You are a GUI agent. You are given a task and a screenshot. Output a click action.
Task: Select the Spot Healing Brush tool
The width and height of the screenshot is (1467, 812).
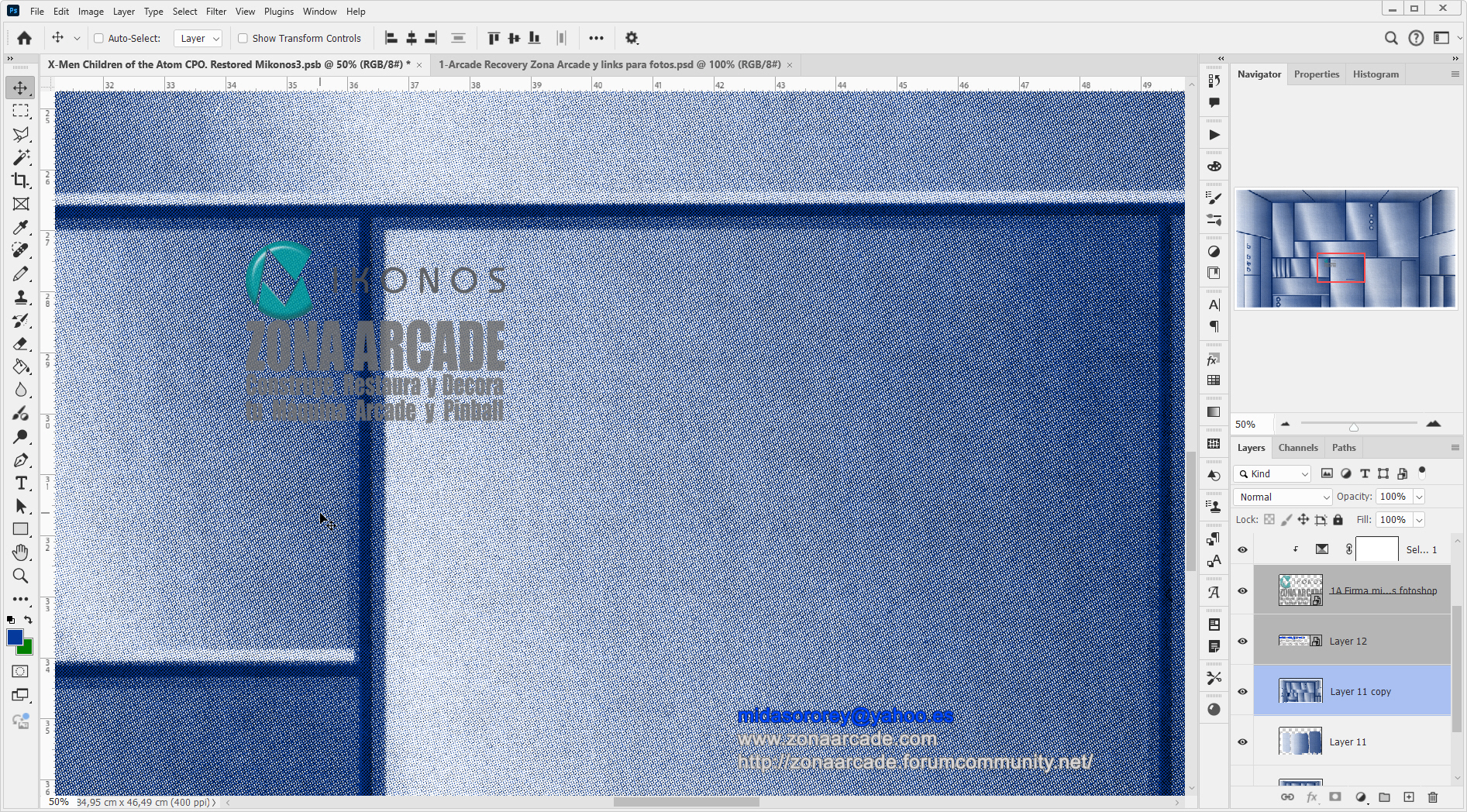click(21, 250)
